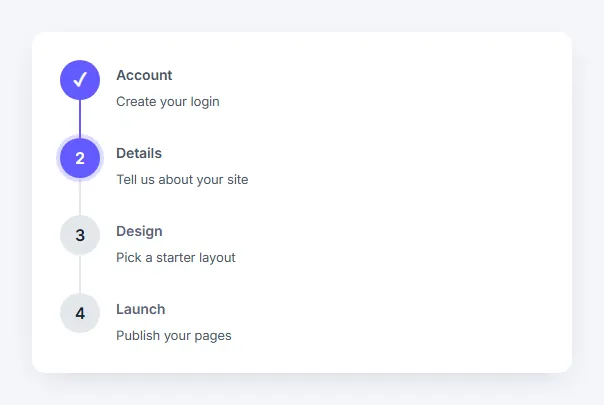The height and width of the screenshot is (405, 604).
Task: Click the 'Pick a starter layout' text
Action: [176, 257]
